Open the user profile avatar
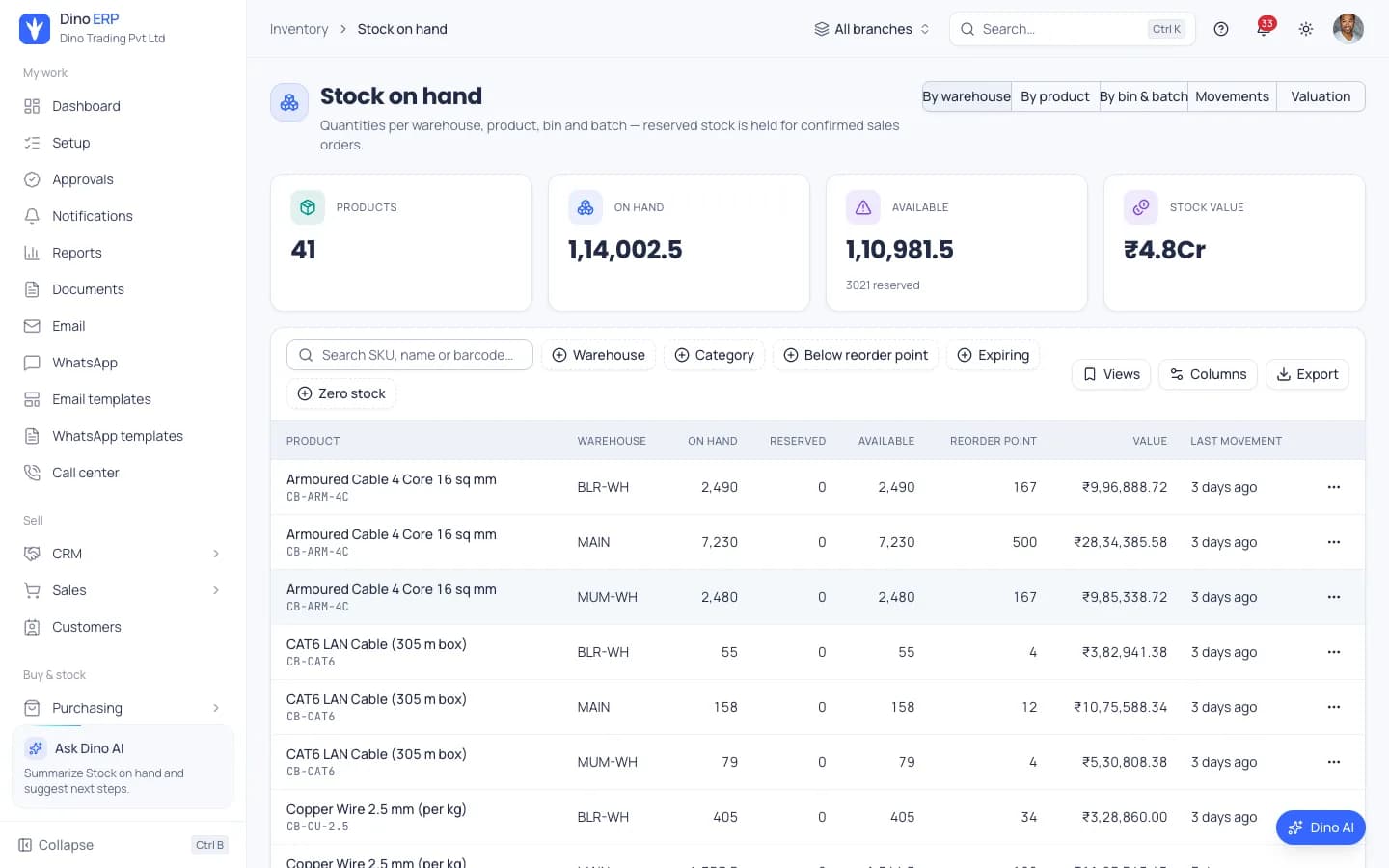Viewport: 1389px width, 868px height. coord(1348,29)
